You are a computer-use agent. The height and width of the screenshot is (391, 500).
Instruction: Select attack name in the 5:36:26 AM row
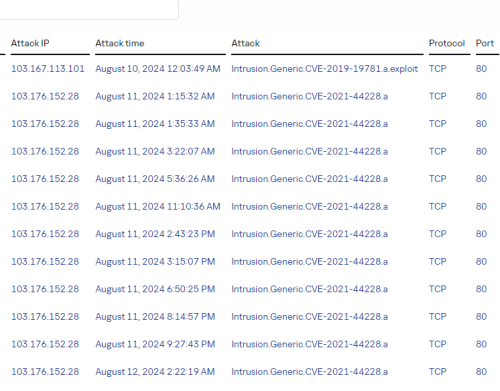coord(310,179)
